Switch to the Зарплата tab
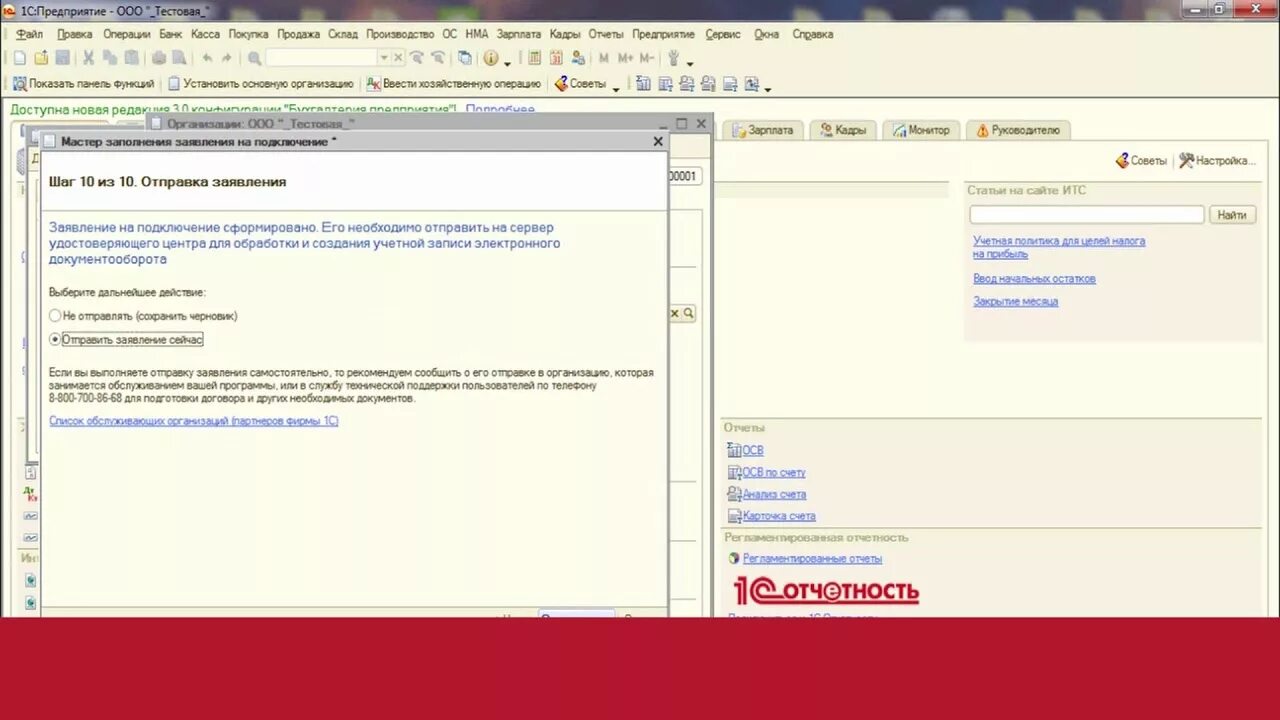 (764, 130)
